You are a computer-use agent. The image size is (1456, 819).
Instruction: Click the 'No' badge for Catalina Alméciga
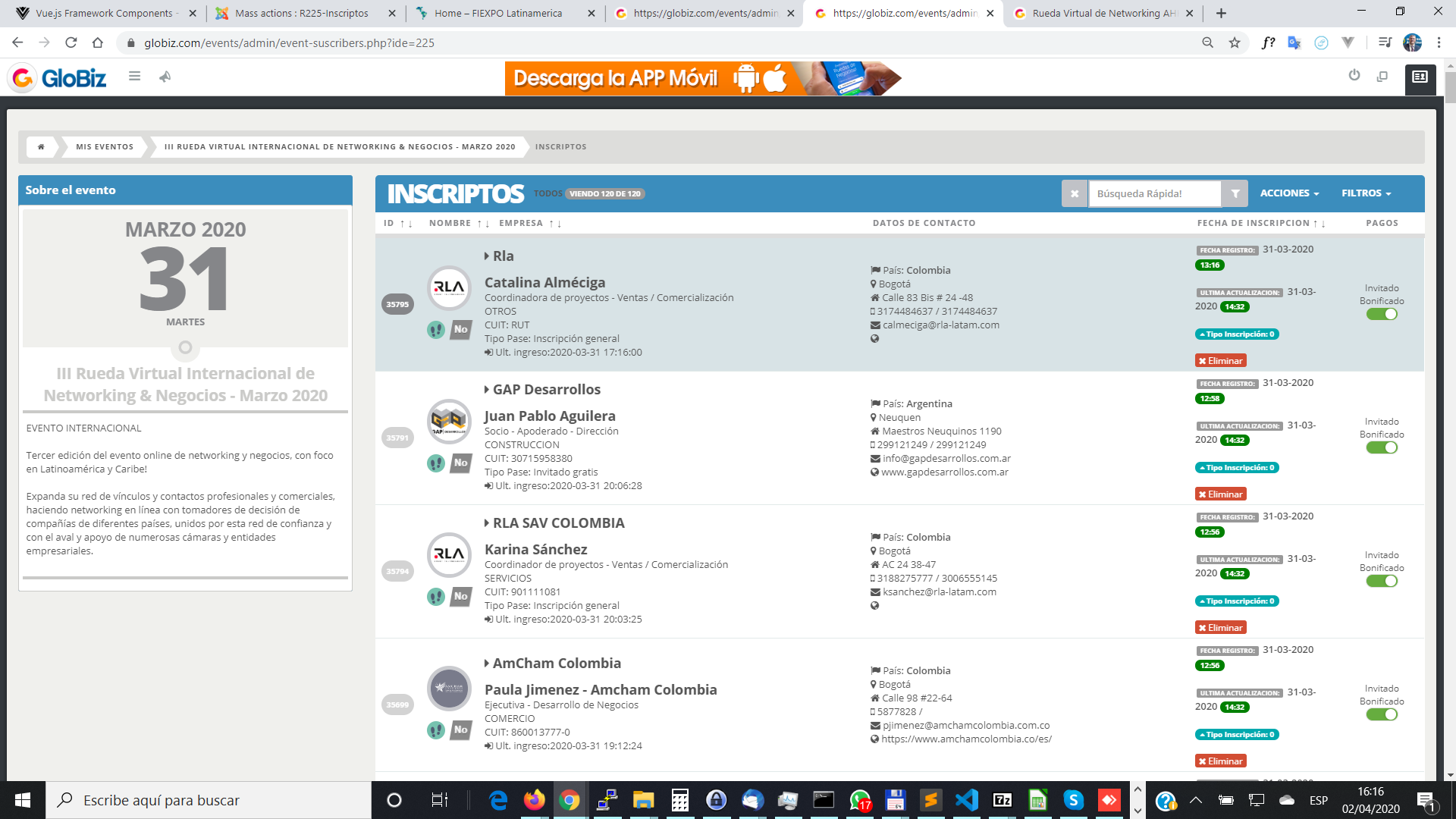460,329
